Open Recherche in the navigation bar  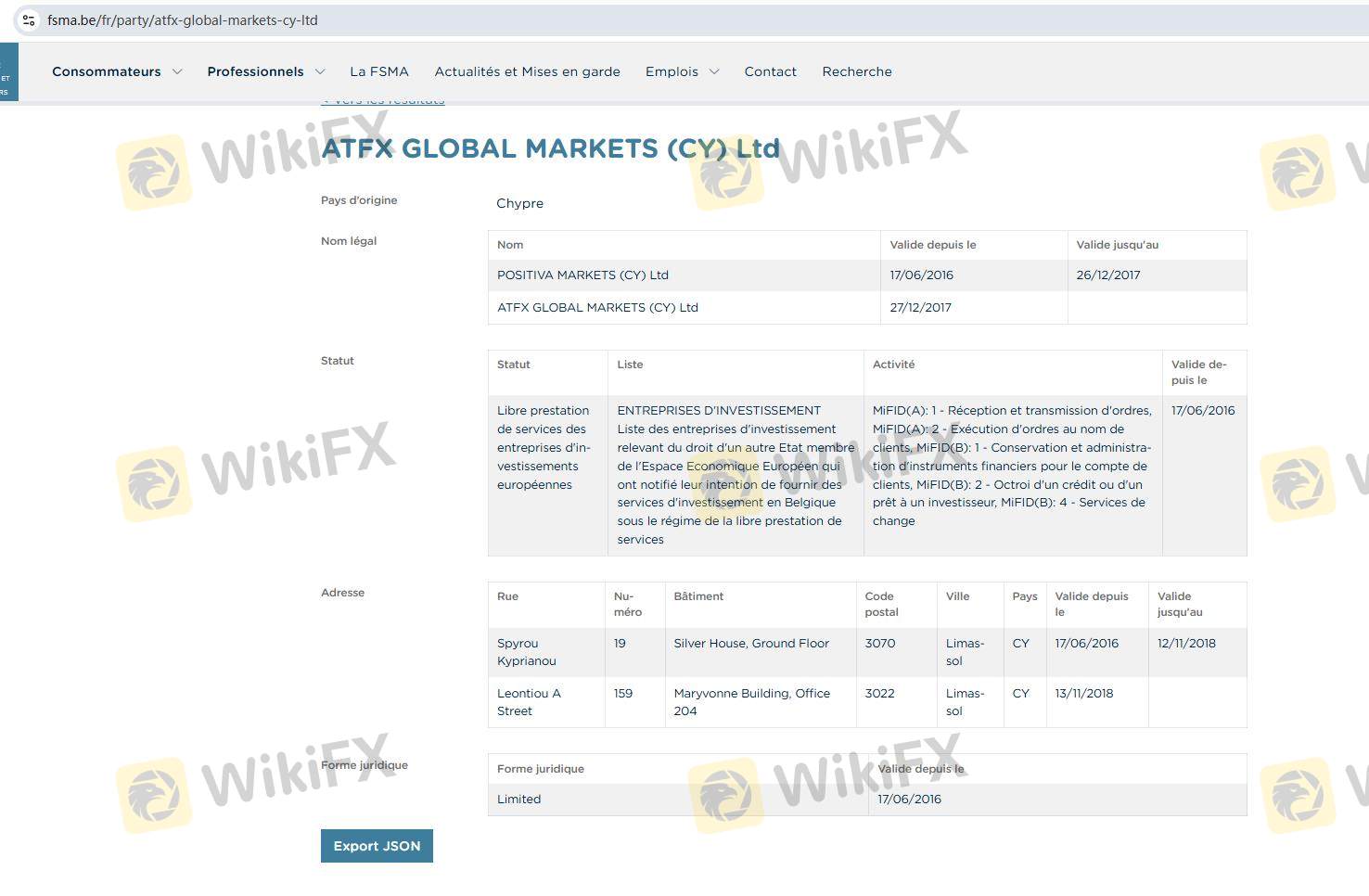[856, 71]
